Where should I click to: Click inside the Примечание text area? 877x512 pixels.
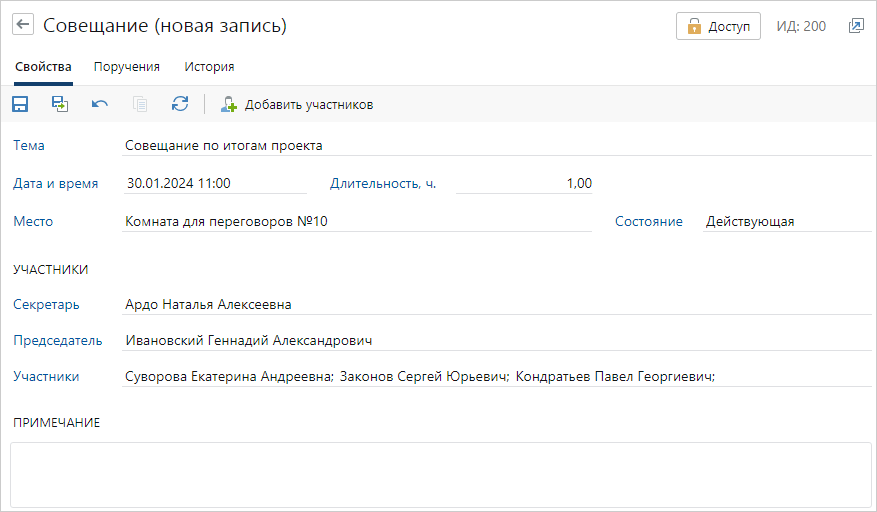[441, 475]
